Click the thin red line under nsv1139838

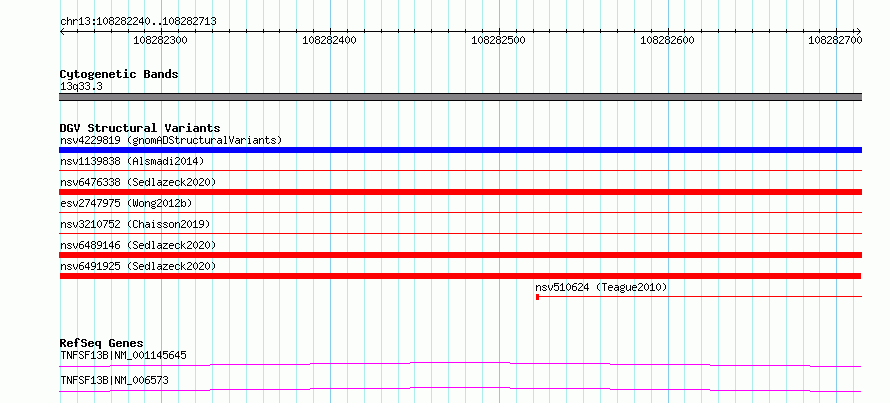tap(460, 170)
